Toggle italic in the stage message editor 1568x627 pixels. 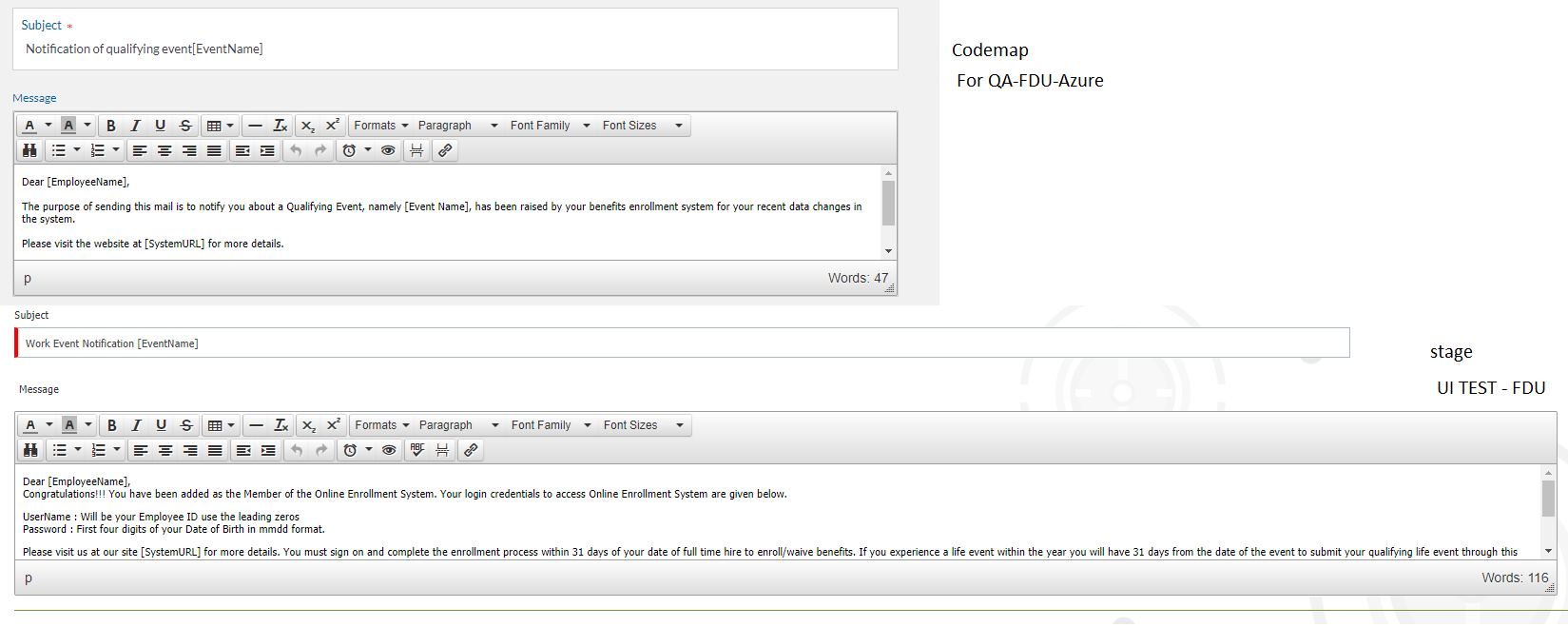(137, 425)
